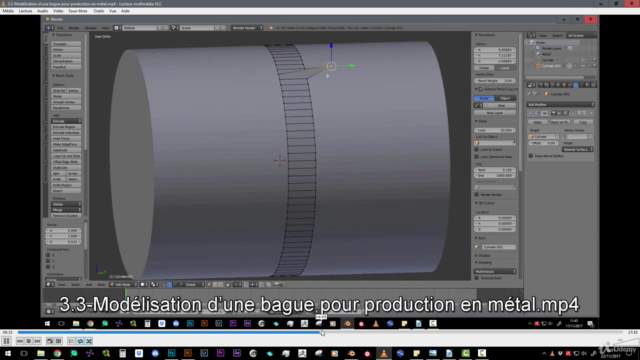Open the Extrude dropdown menu
The height and width of the screenshot is (360, 640).
(x=66, y=121)
